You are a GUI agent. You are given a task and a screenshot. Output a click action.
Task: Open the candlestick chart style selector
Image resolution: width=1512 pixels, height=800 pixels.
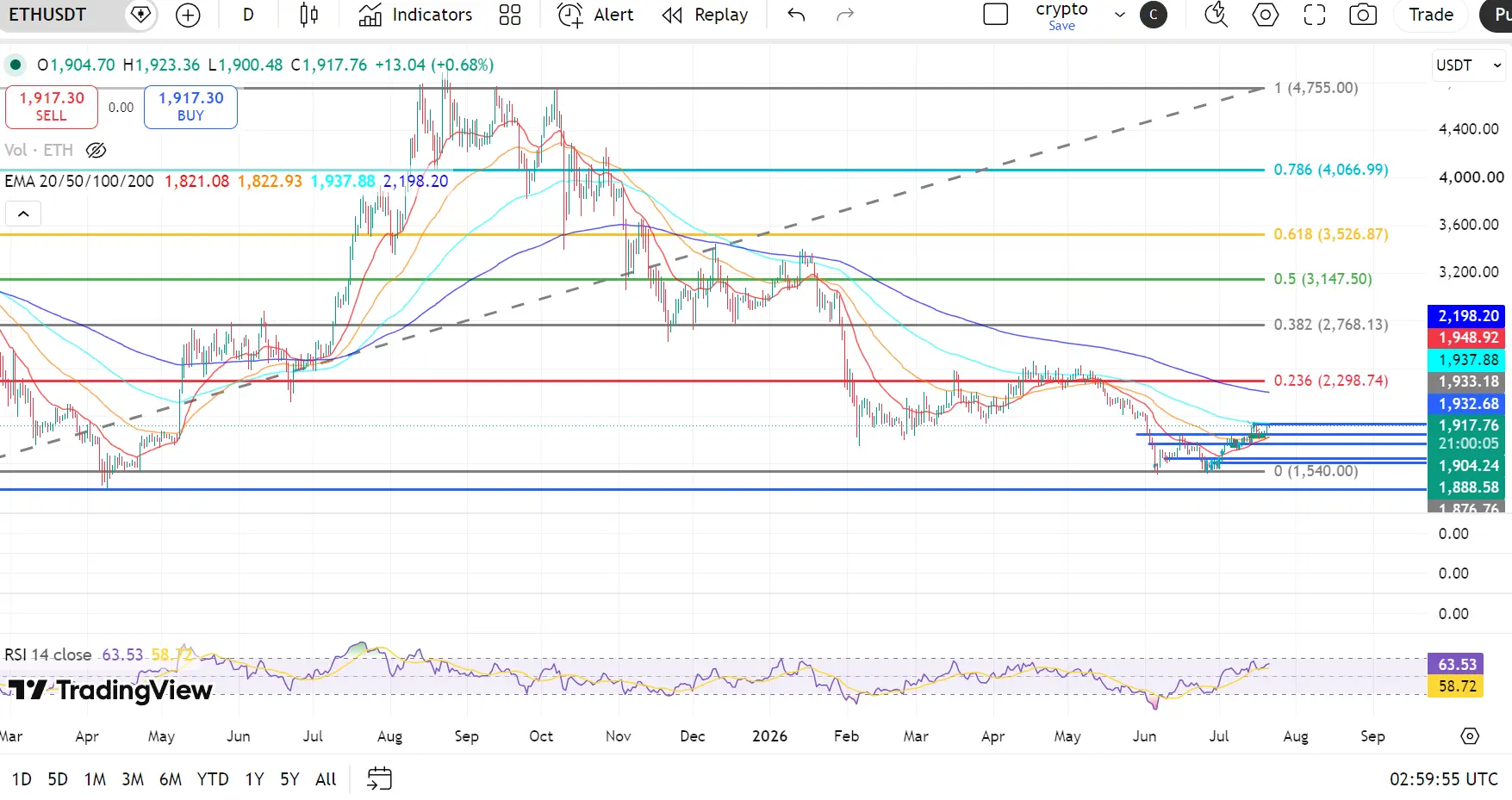pyautogui.click(x=308, y=15)
